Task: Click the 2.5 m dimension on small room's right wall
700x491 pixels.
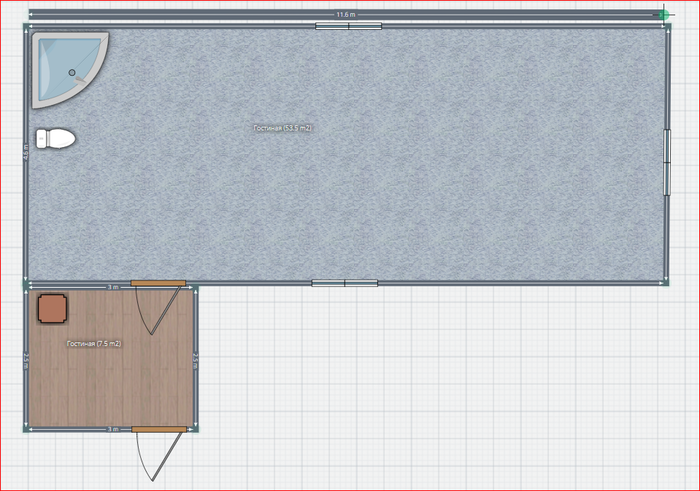Action: (196, 358)
